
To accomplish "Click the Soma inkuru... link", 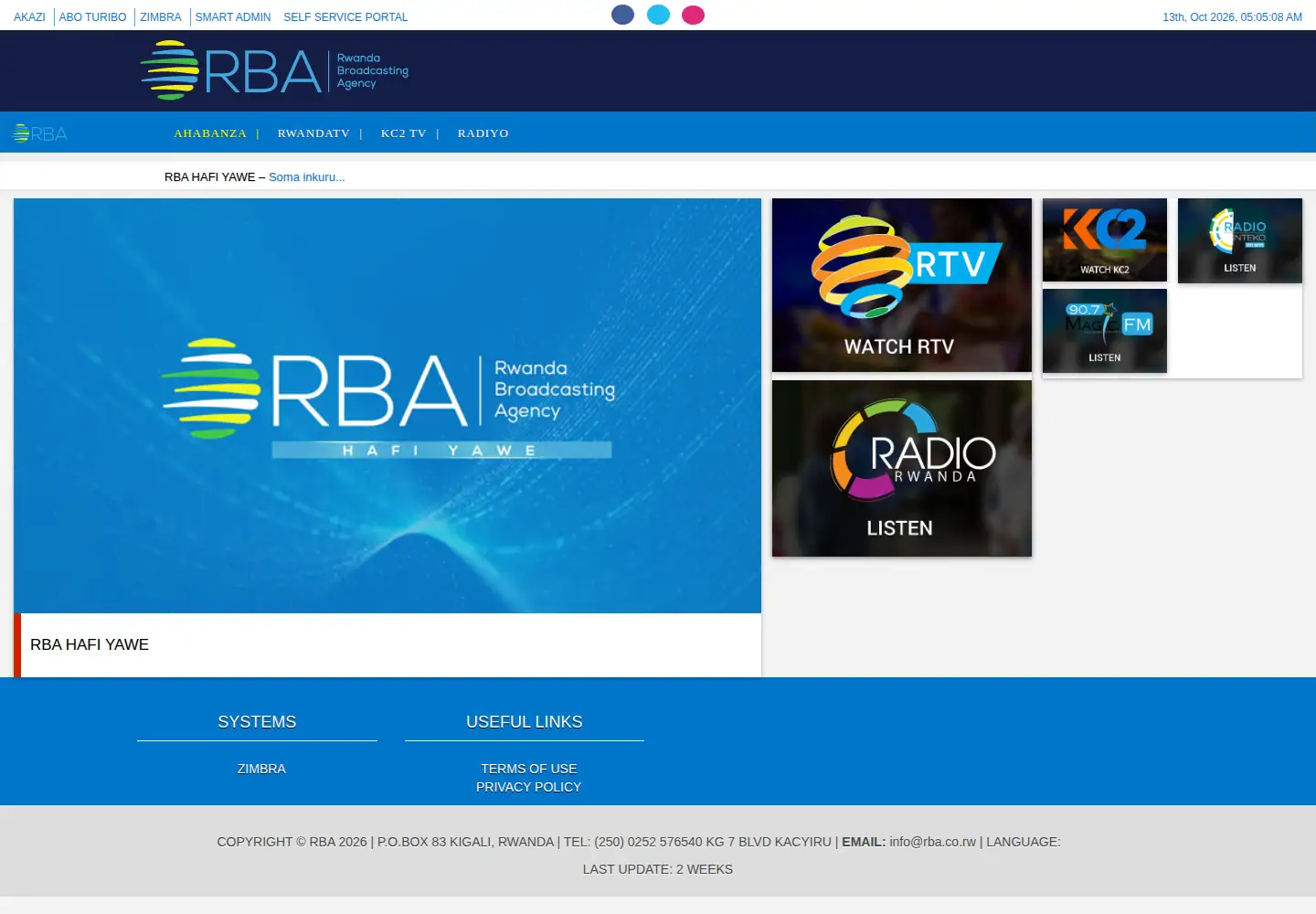I will pos(307,177).
